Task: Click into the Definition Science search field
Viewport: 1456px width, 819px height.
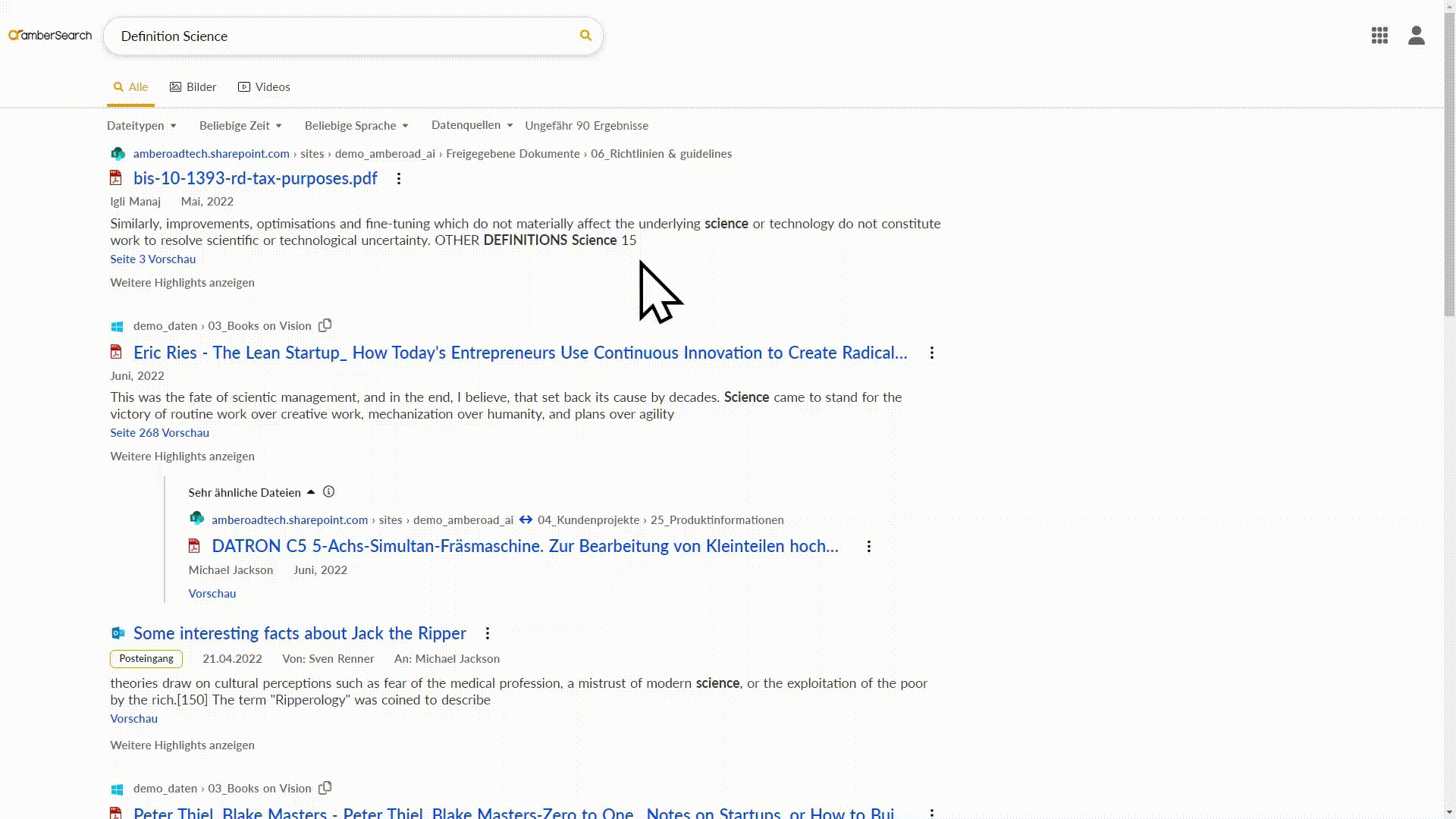Action: pyautogui.click(x=345, y=36)
